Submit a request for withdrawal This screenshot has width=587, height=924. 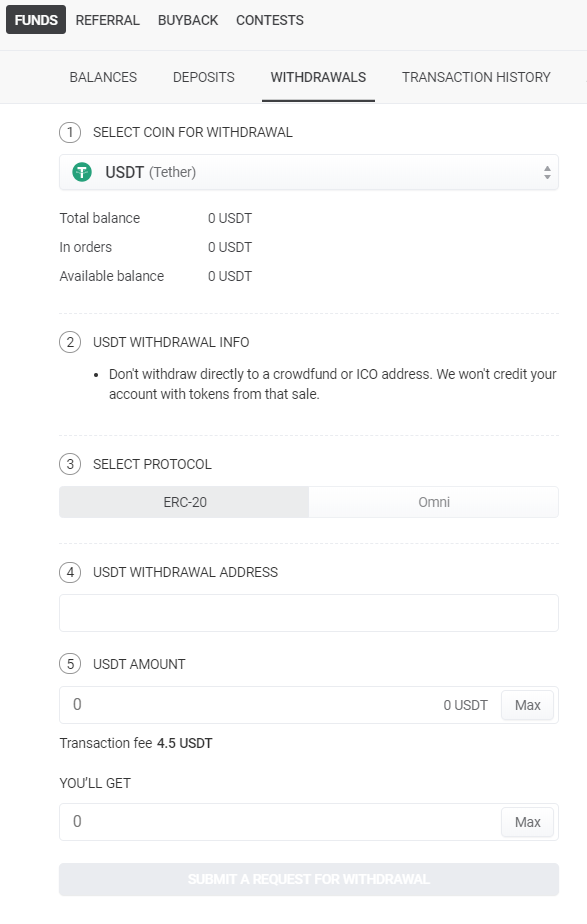pos(309,879)
